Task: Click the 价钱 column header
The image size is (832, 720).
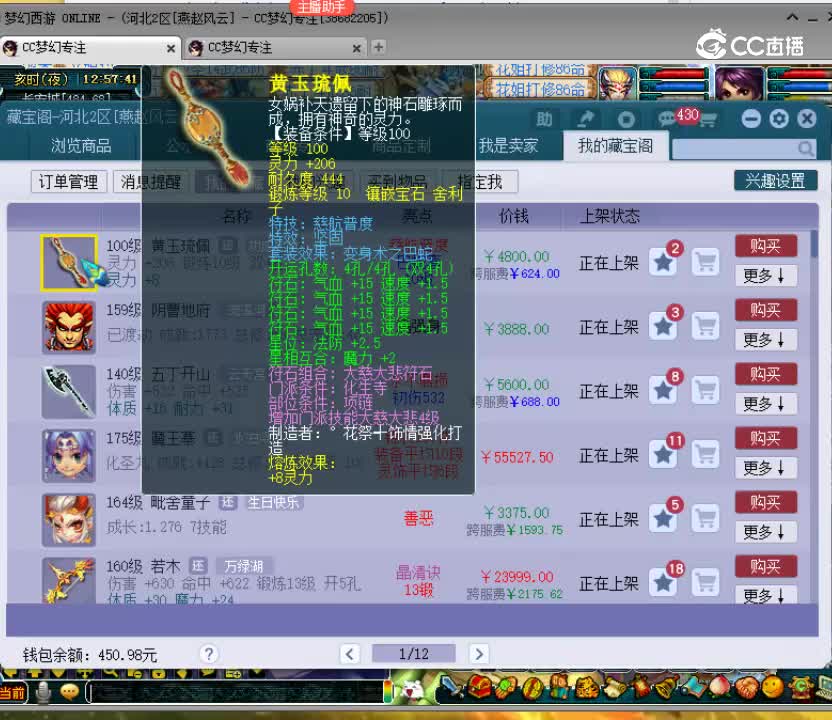Action: pos(513,216)
